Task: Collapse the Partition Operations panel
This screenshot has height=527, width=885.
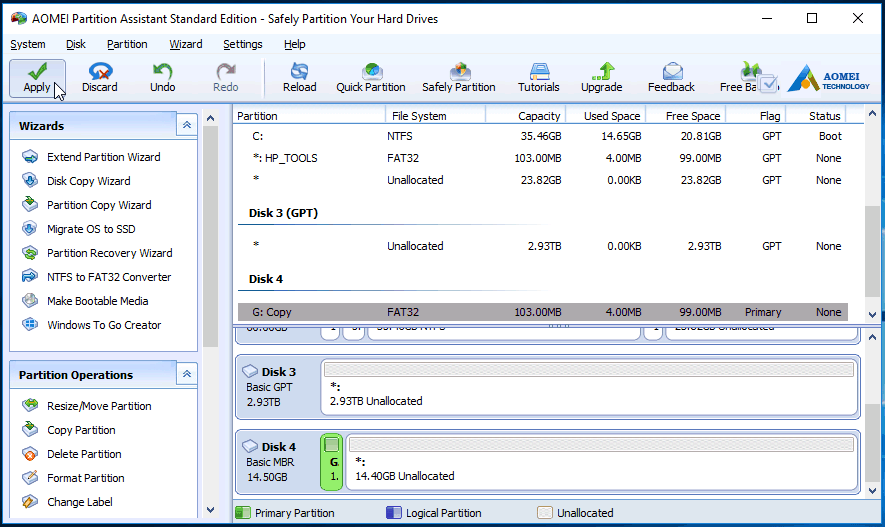Action: click(x=187, y=374)
